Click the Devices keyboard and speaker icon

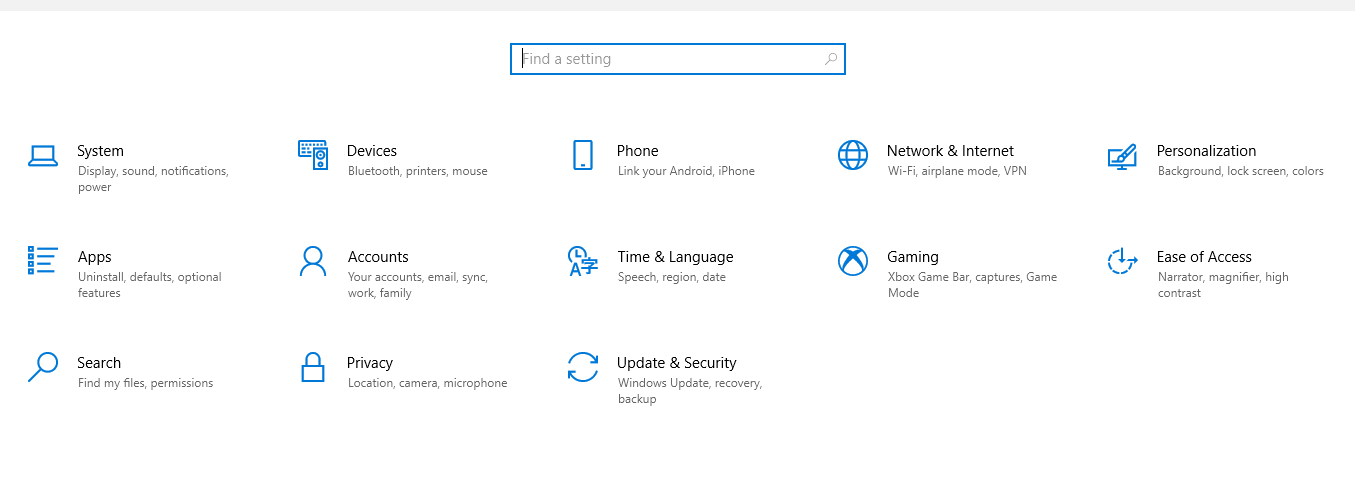point(313,155)
